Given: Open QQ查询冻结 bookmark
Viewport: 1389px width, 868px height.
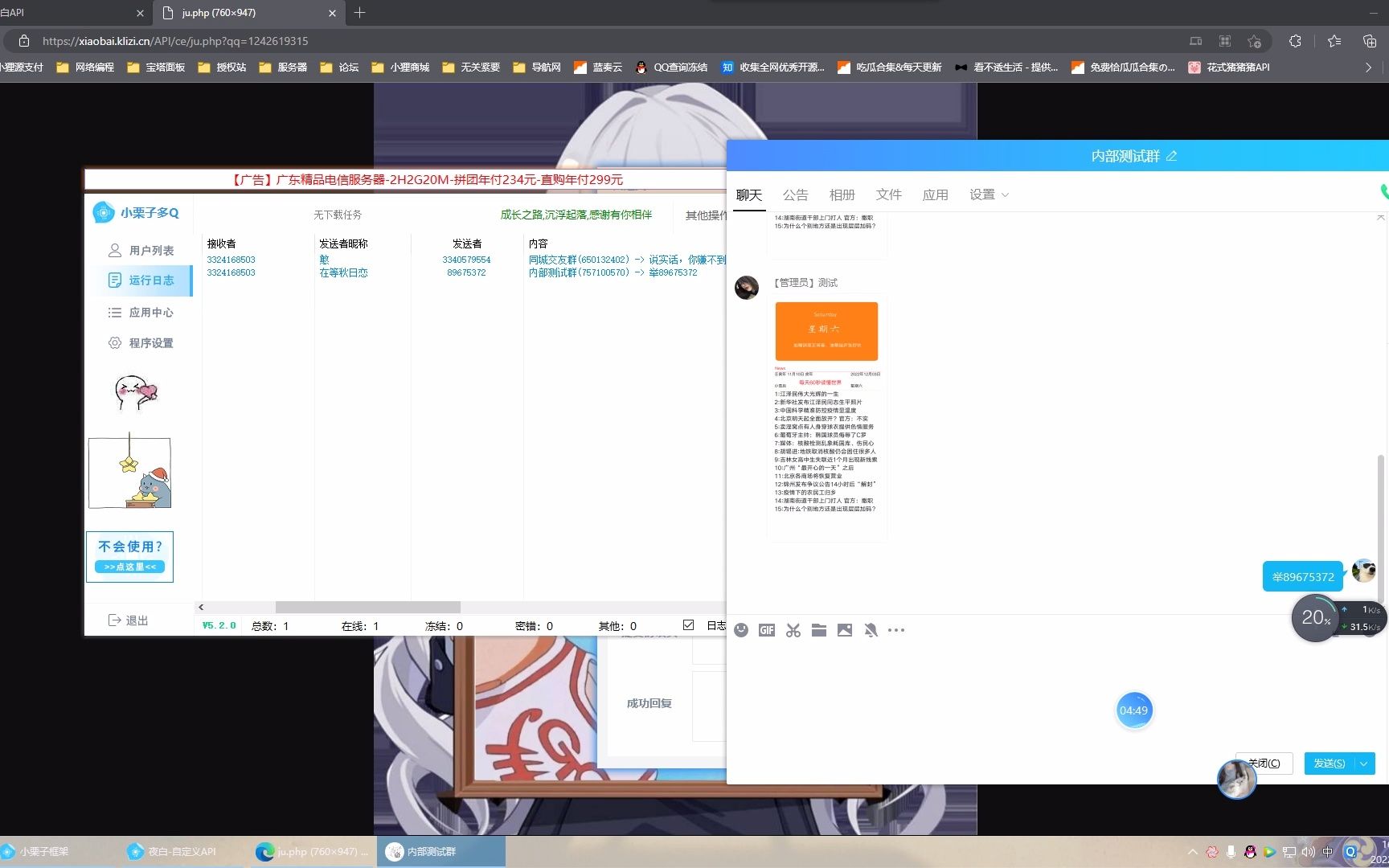Looking at the screenshot, I should [671, 68].
